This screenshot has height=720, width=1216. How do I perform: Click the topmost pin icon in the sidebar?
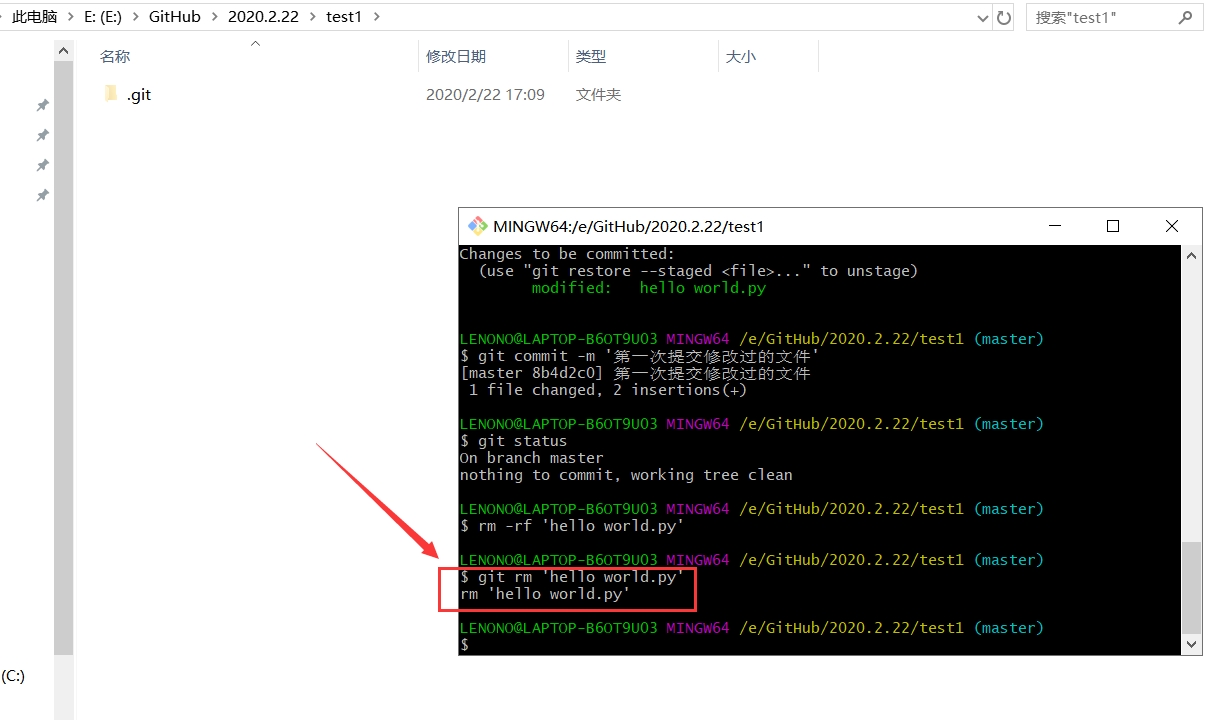tap(42, 104)
